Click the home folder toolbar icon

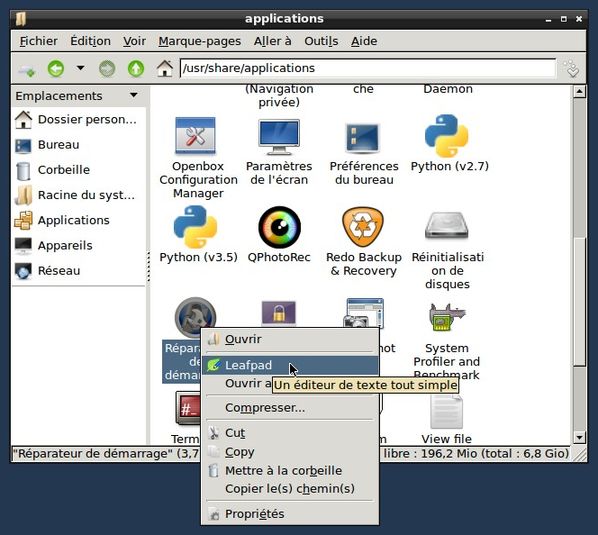pos(165,69)
